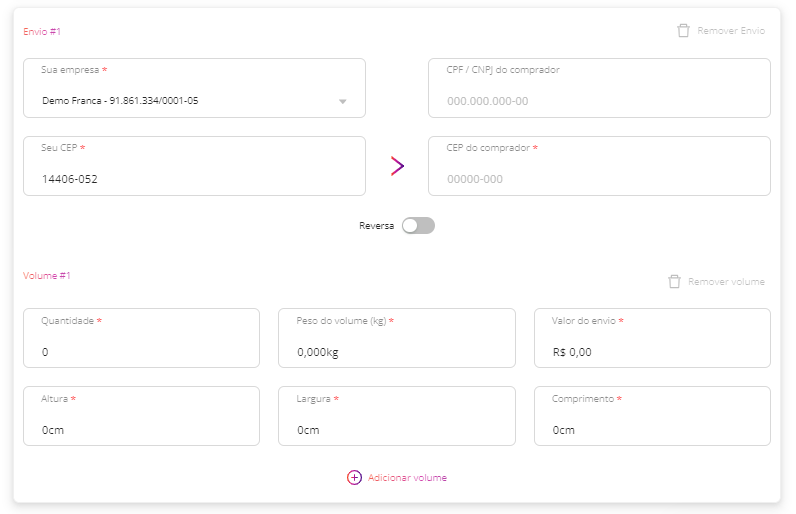The image size is (796, 514).
Task: Focus the Largura input field
Action: 397,416
